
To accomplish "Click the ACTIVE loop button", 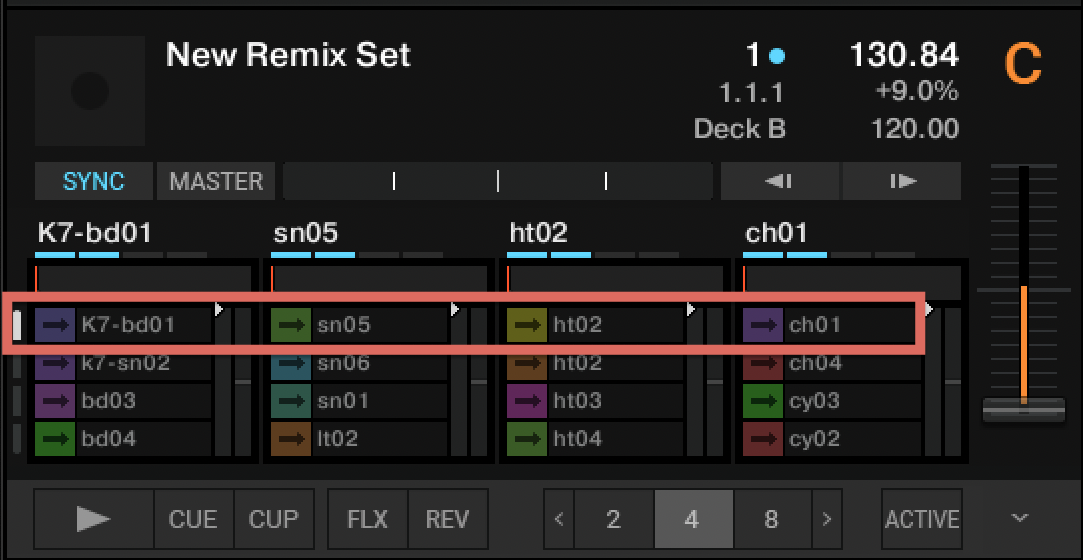I will 921,519.
